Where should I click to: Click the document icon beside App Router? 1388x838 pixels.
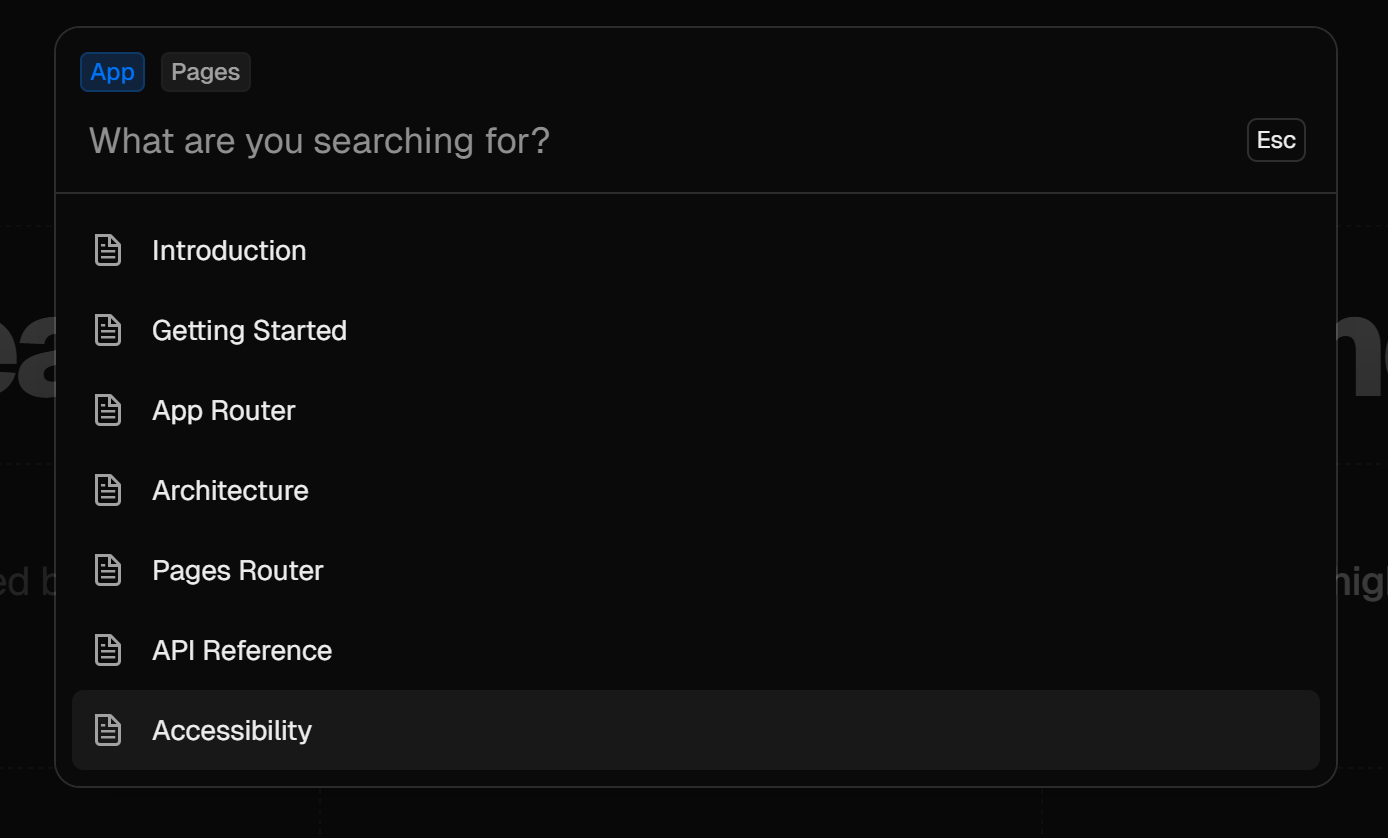(108, 410)
